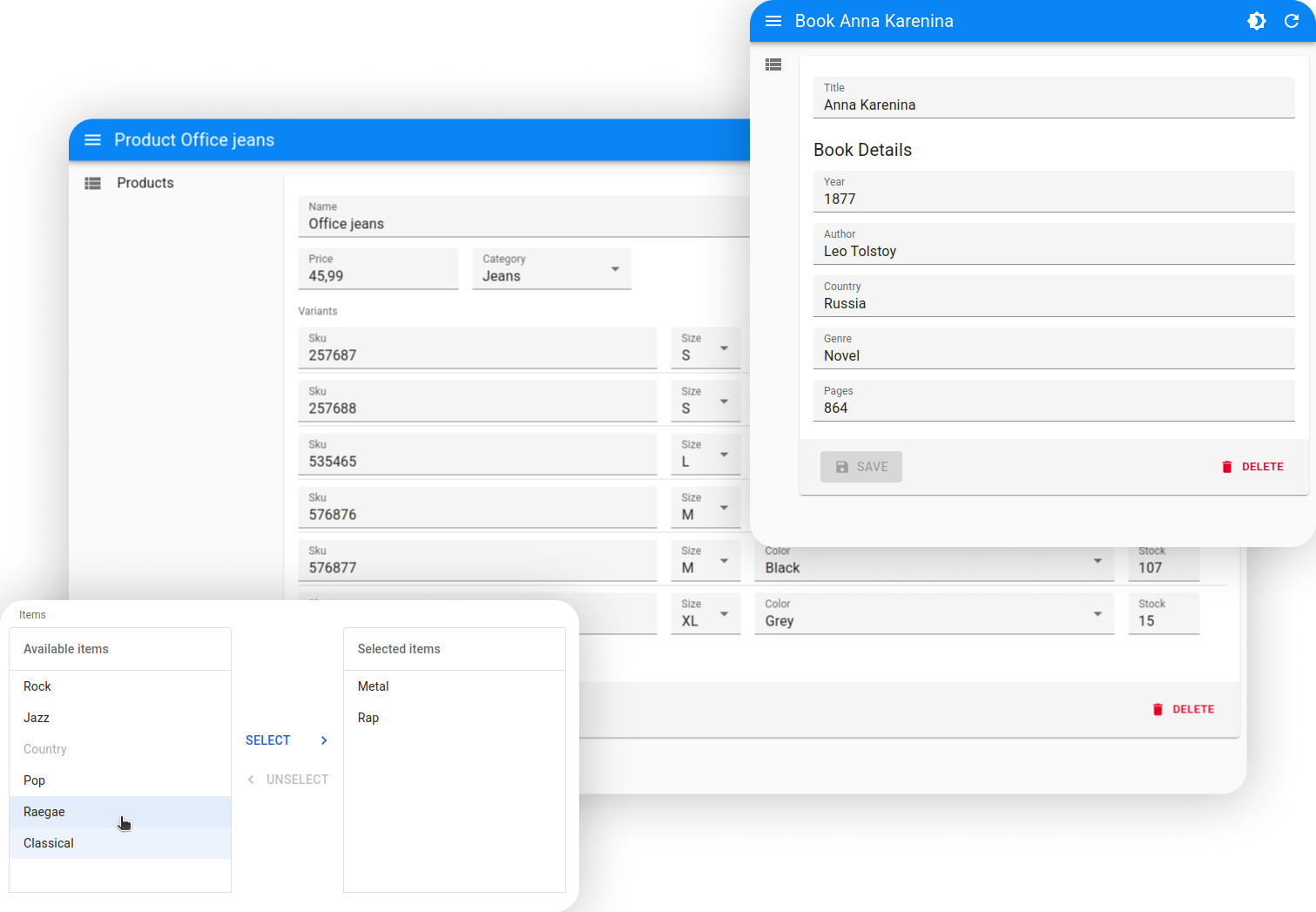This screenshot has height=912, width=1316.
Task: Click the Stock field 107
Action: pos(1164,564)
